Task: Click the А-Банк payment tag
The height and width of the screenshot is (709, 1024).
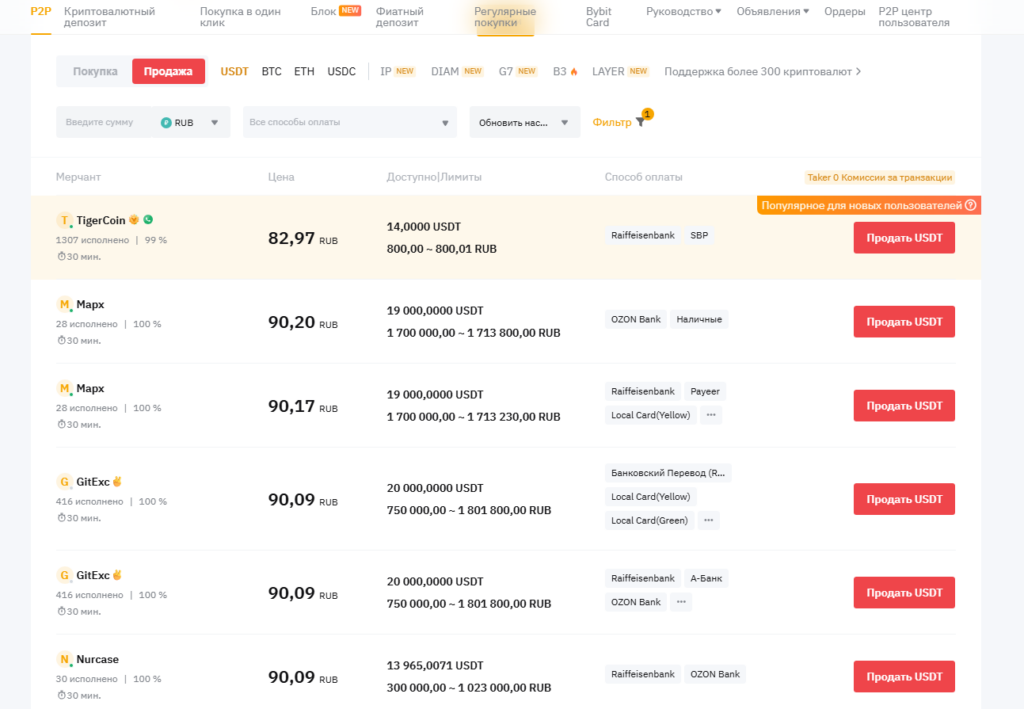Action: [x=706, y=578]
